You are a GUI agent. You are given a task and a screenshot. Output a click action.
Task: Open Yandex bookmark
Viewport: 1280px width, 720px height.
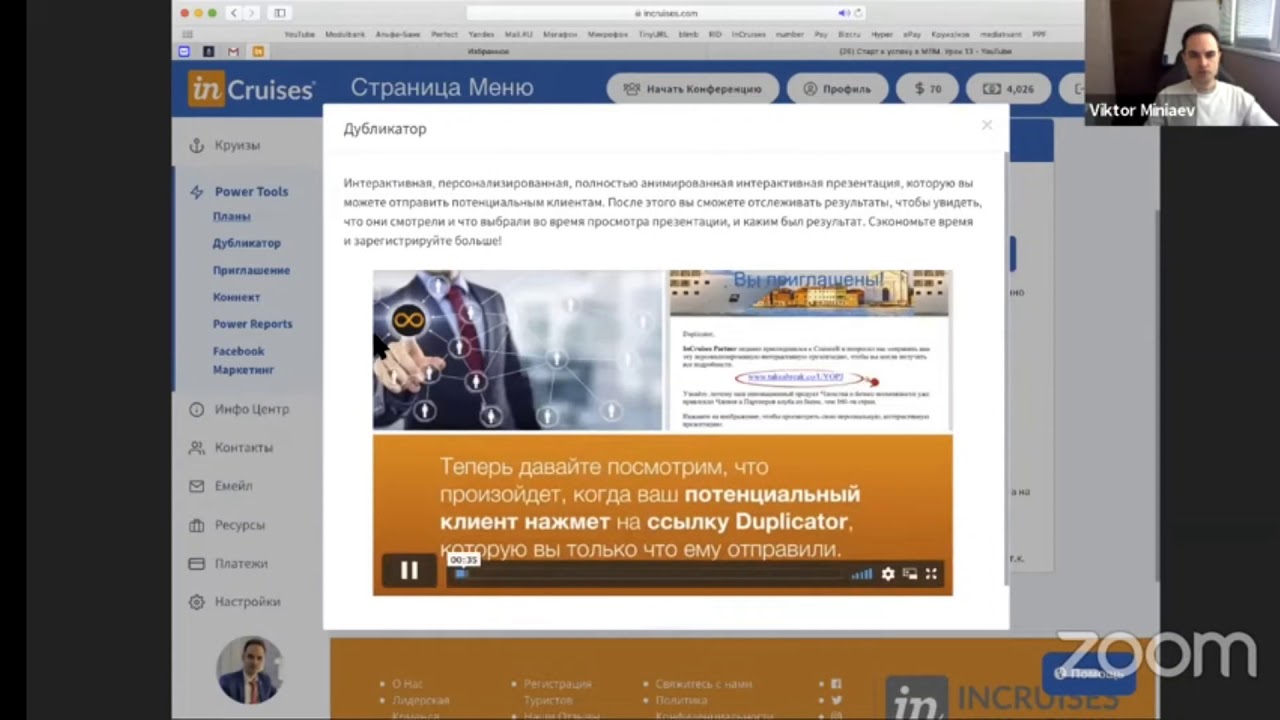coord(481,34)
